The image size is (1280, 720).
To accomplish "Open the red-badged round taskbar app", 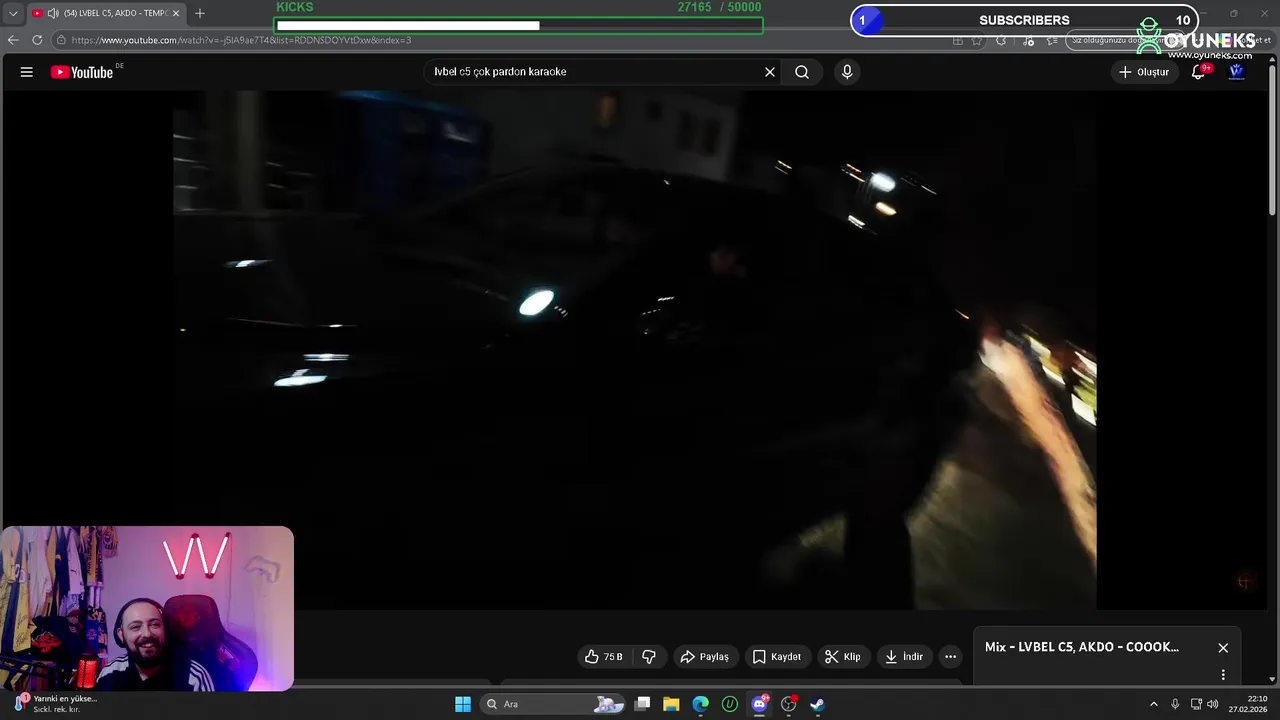I will (x=788, y=704).
